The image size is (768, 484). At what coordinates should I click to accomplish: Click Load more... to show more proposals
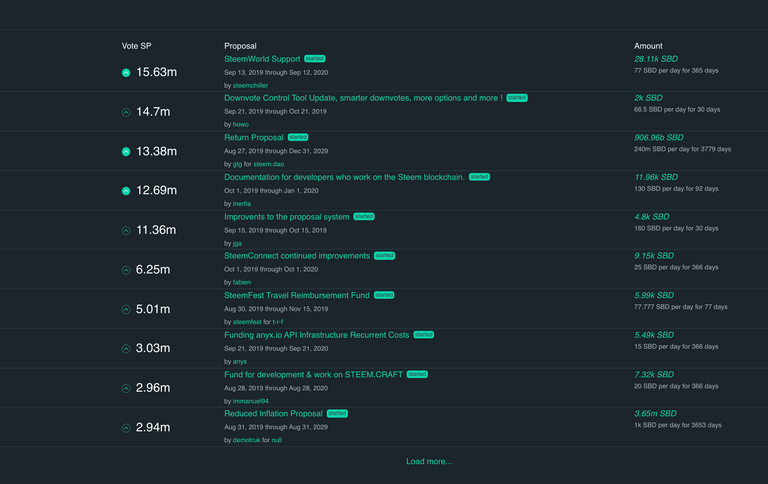click(x=429, y=461)
